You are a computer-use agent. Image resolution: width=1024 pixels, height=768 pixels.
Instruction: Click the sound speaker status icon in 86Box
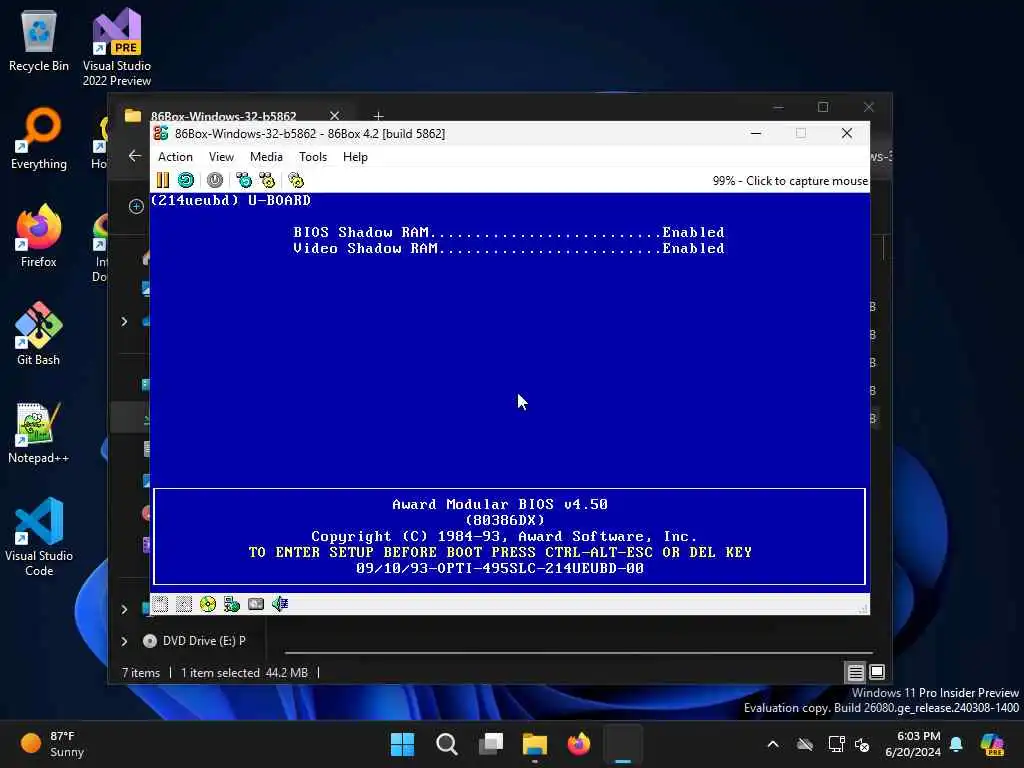point(280,604)
